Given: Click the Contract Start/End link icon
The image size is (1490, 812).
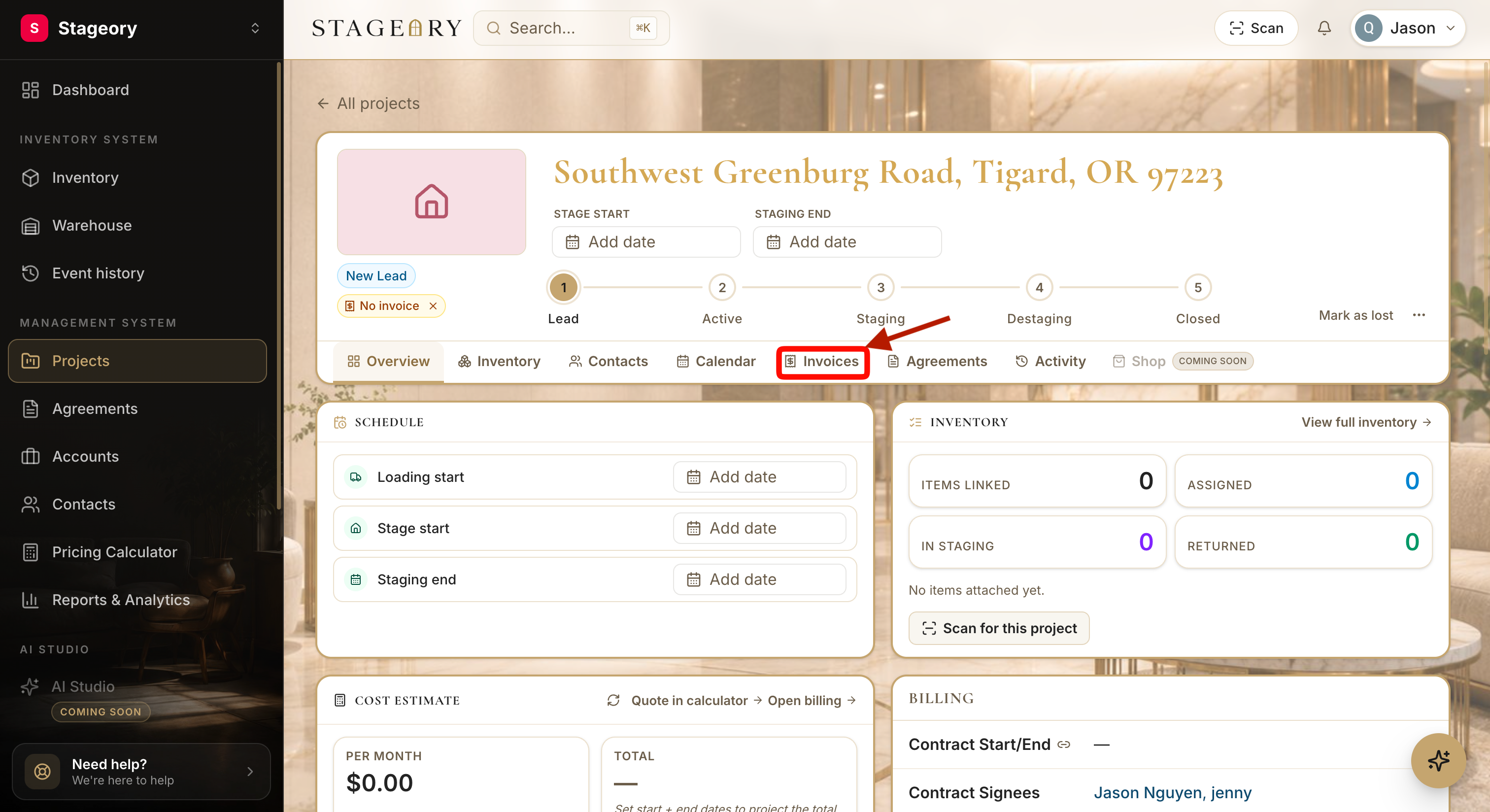Looking at the screenshot, I should (x=1063, y=744).
